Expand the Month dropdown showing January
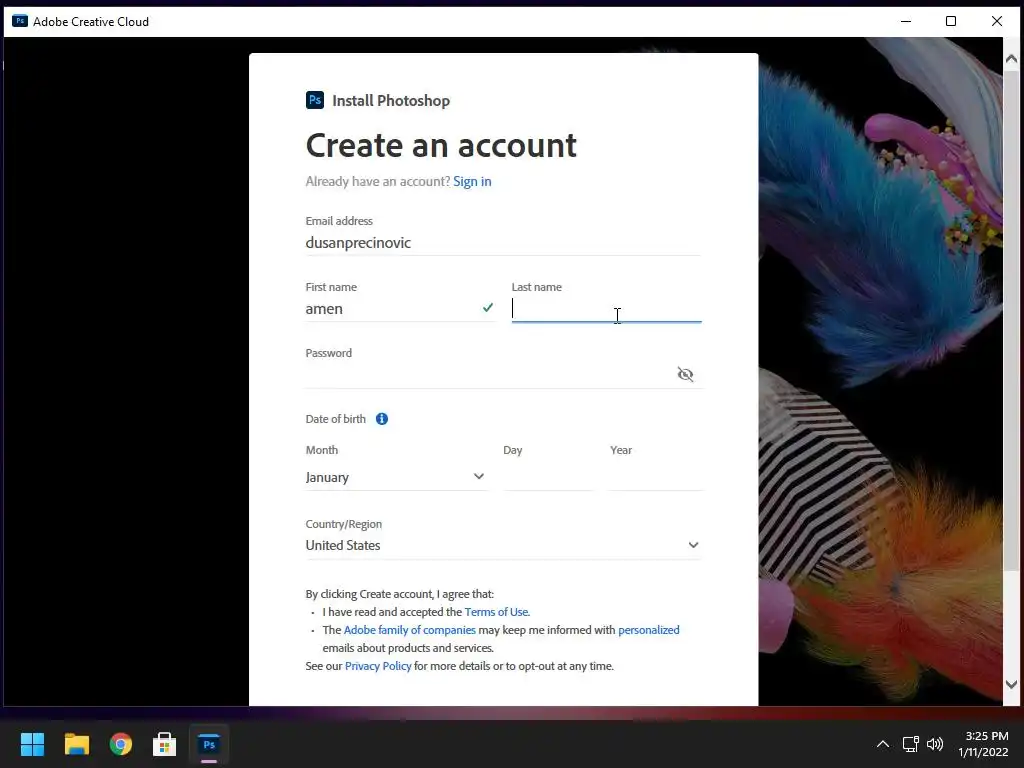This screenshot has height=768, width=1024. tap(396, 477)
